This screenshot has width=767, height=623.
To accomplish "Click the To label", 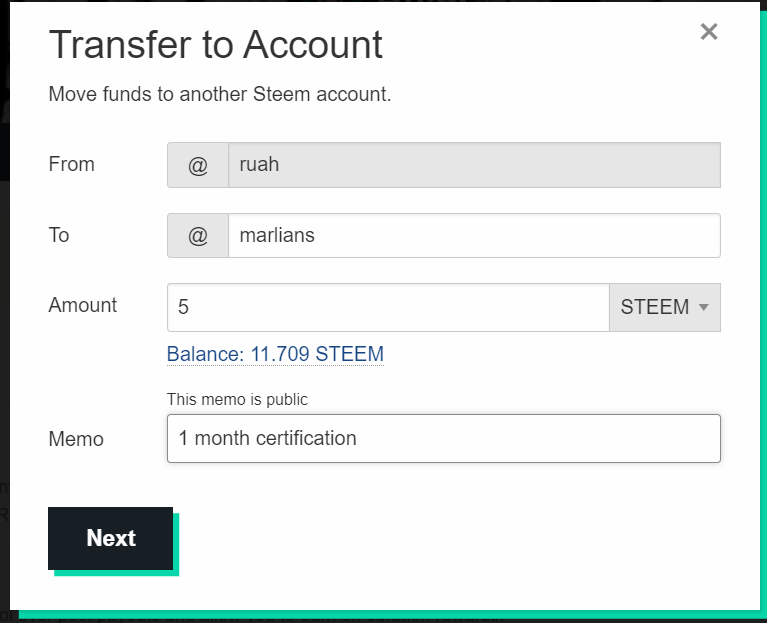I will pyautogui.click(x=59, y=235).
